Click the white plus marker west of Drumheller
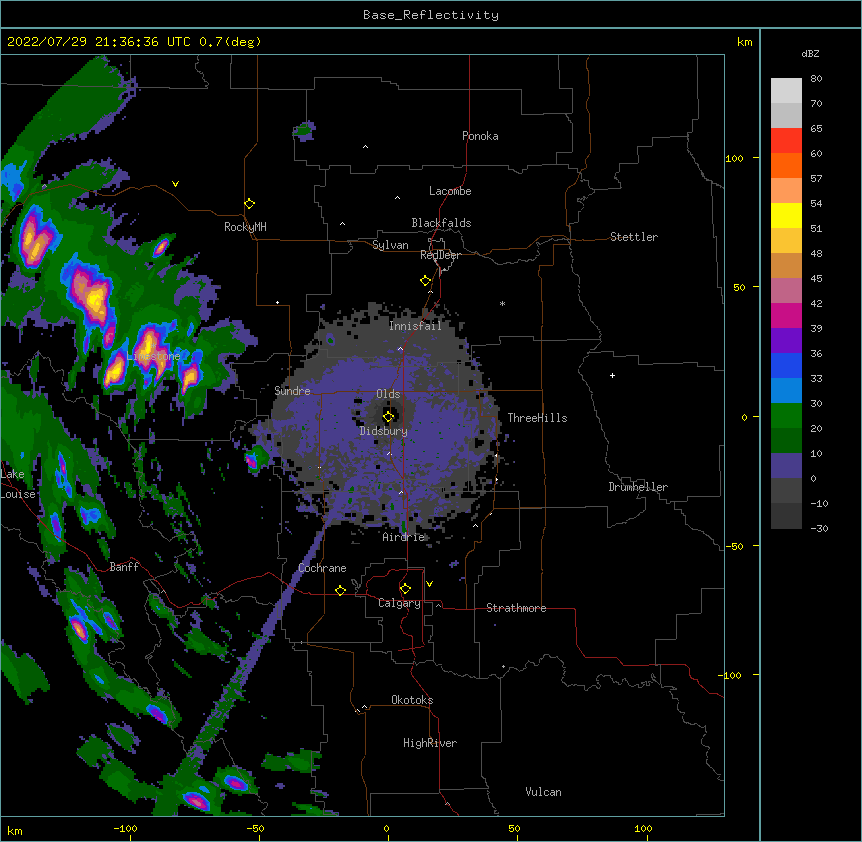The height and width of the screenshot is (842, 862). tap(612, 375)
